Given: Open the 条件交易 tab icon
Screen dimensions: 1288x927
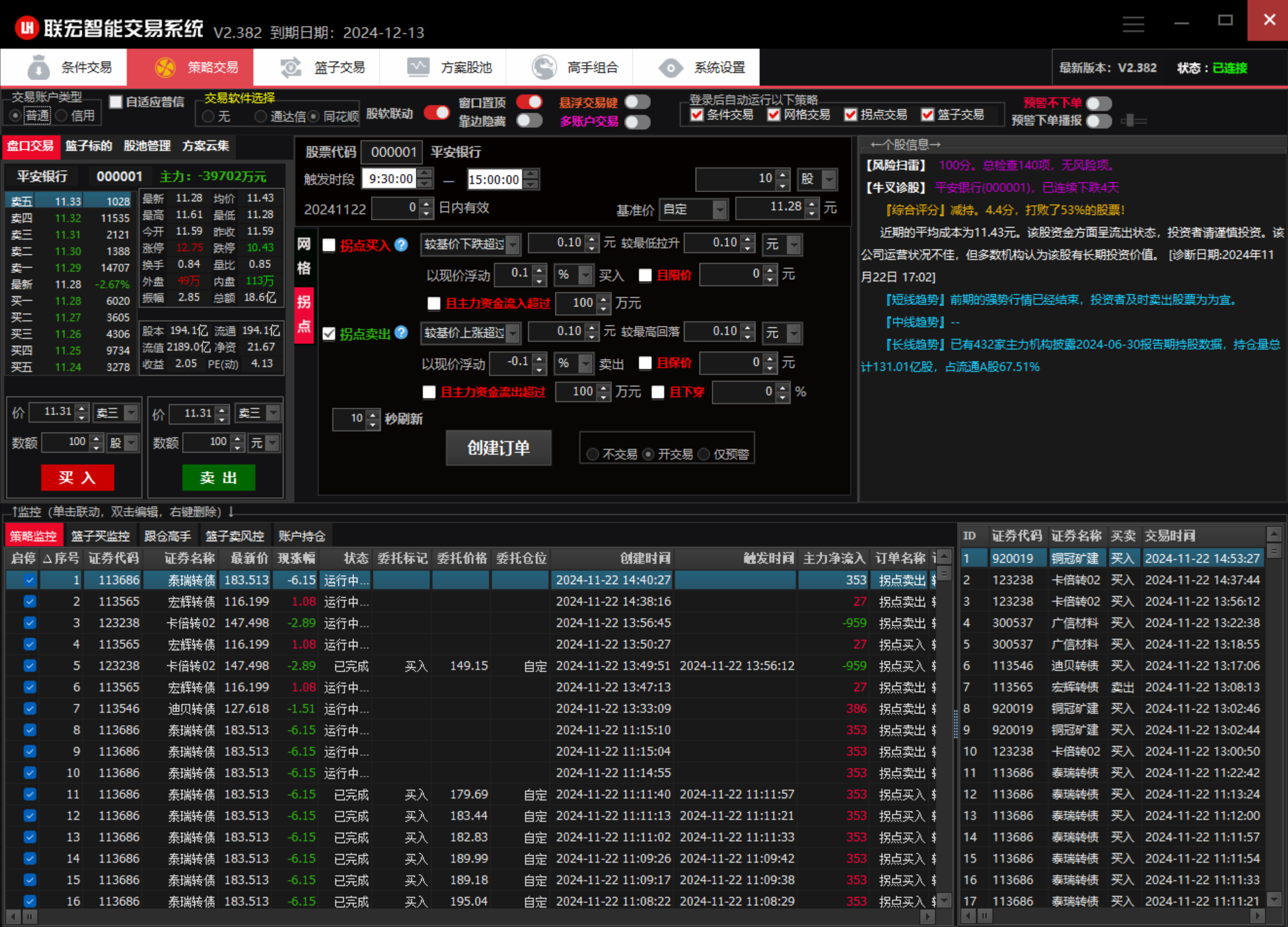Looking at the screenshot, I should coord(38,67).
